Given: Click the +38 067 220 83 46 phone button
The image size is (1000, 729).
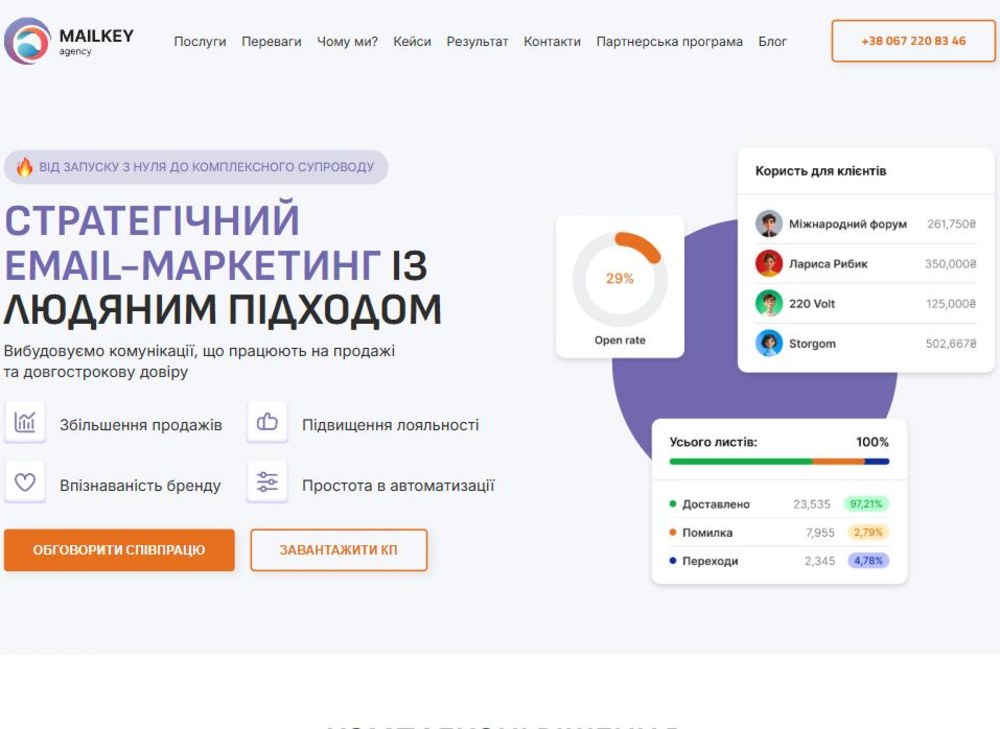Looking at the screenshot, I should coord(913,41).
